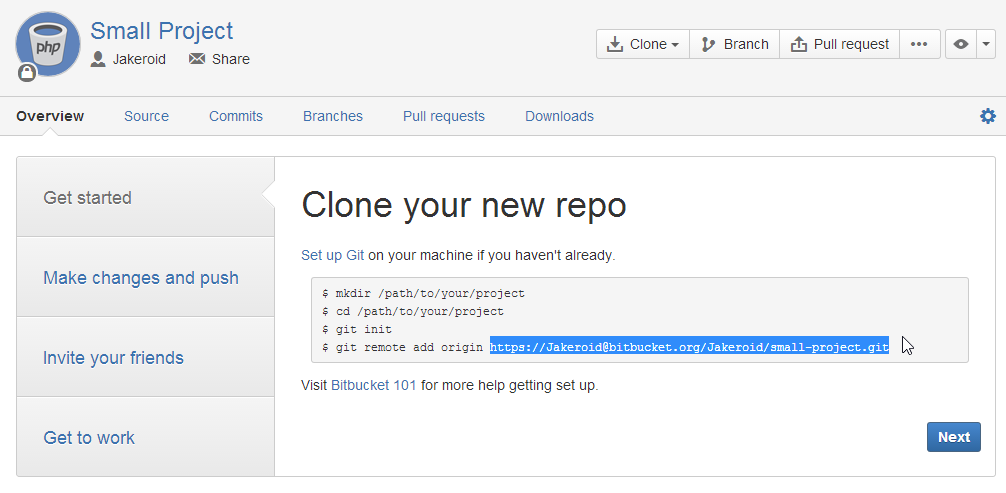Create a Pull request from toolbar
This screenshot has width=1006, height=493.
pos(839,44)
